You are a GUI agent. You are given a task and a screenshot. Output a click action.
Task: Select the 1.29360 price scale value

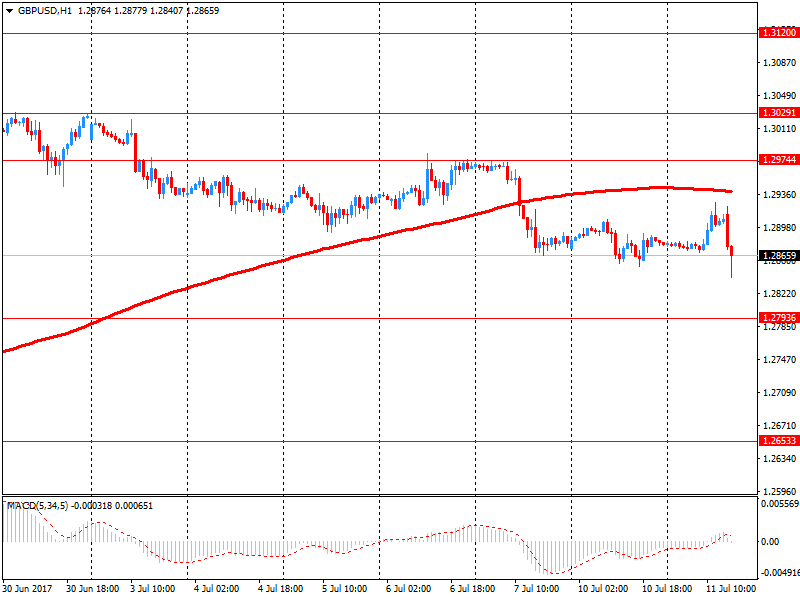(x=779, y=194)
